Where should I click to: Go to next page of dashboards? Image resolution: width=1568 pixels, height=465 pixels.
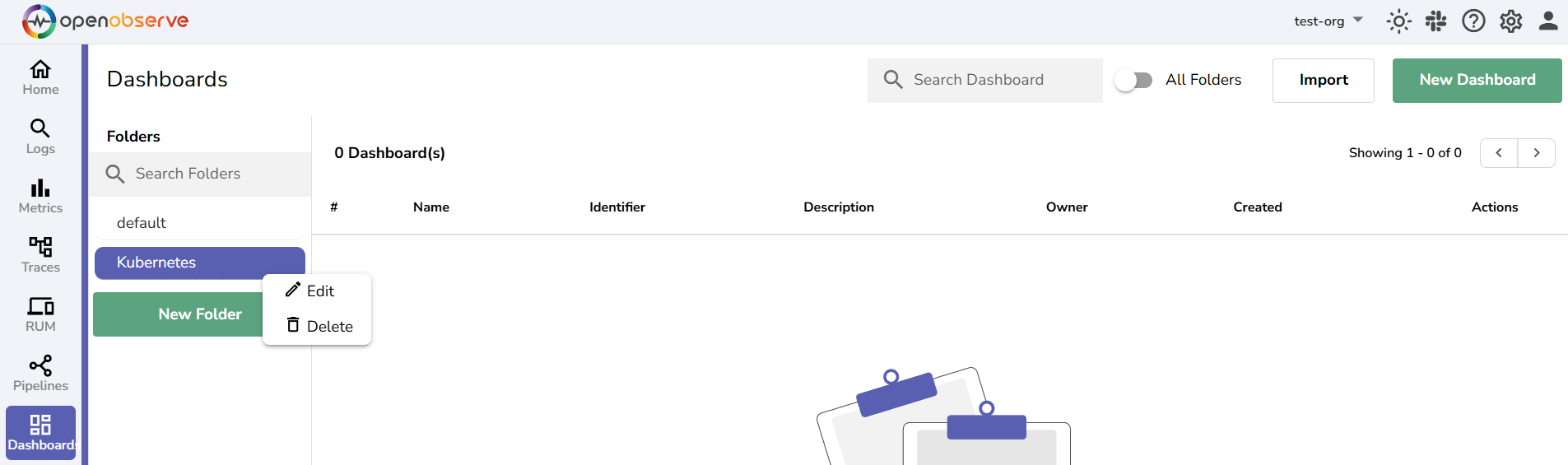1536,153
